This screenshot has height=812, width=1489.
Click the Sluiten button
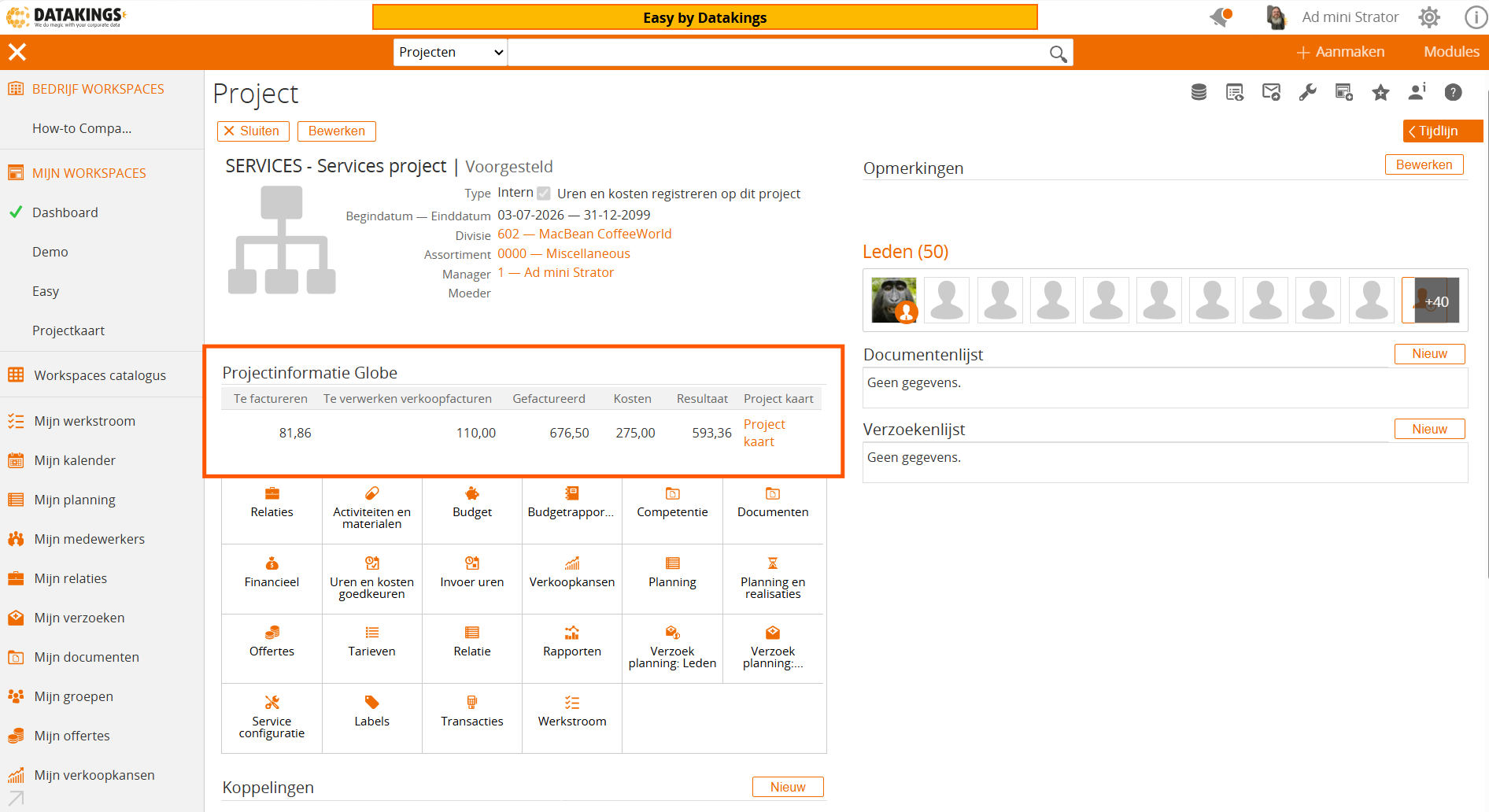(253, 131)
